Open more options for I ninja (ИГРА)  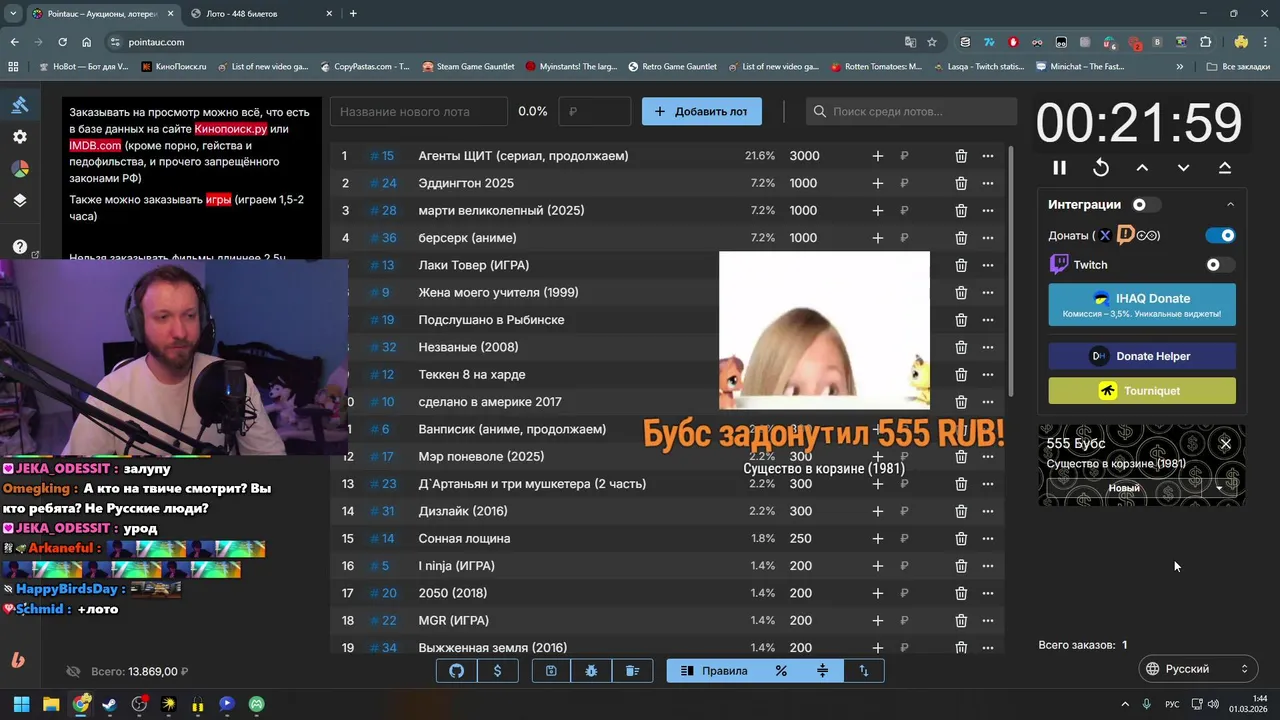(x=988, y=566)
